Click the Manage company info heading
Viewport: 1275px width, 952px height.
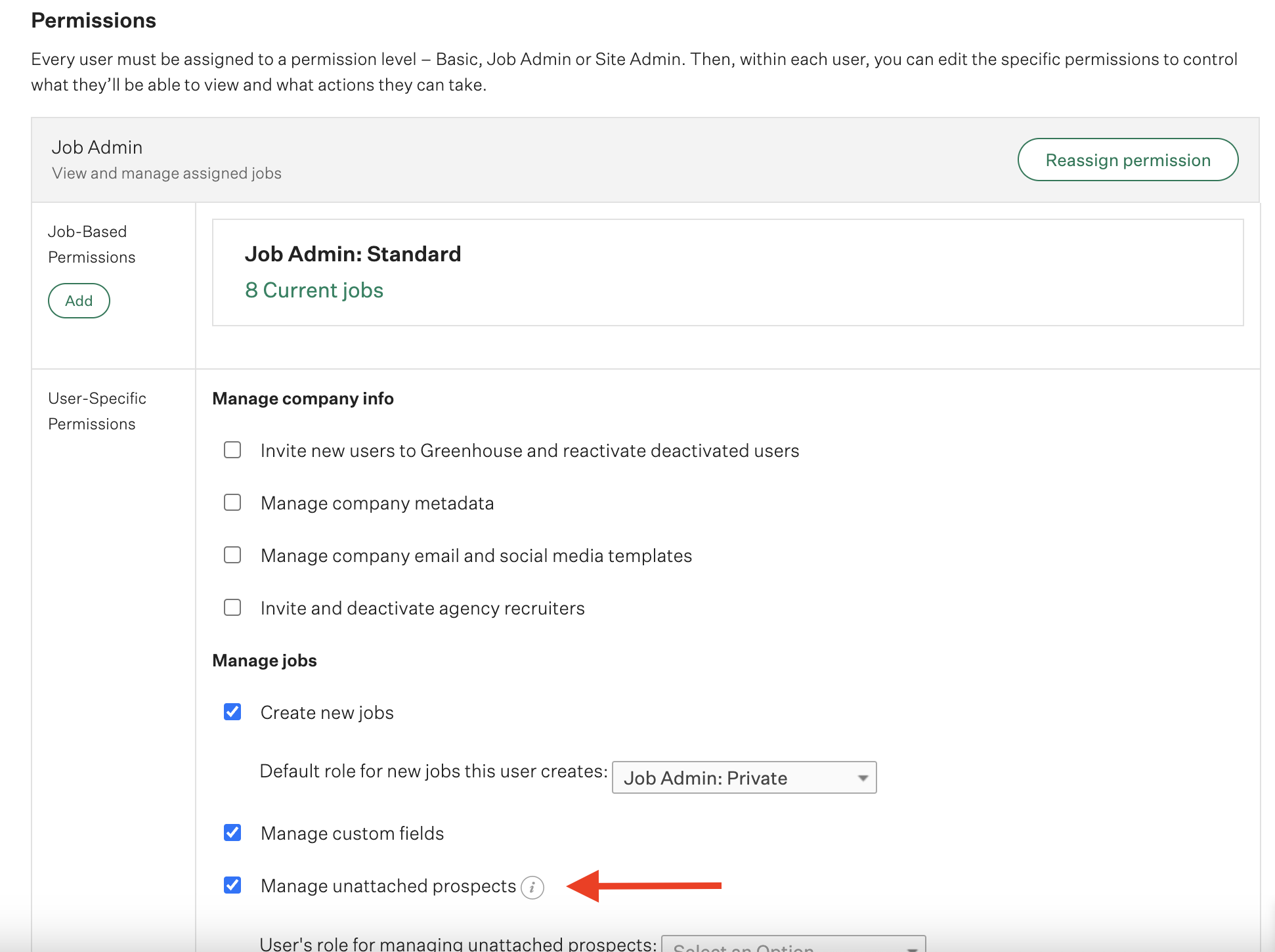point(303,399)
